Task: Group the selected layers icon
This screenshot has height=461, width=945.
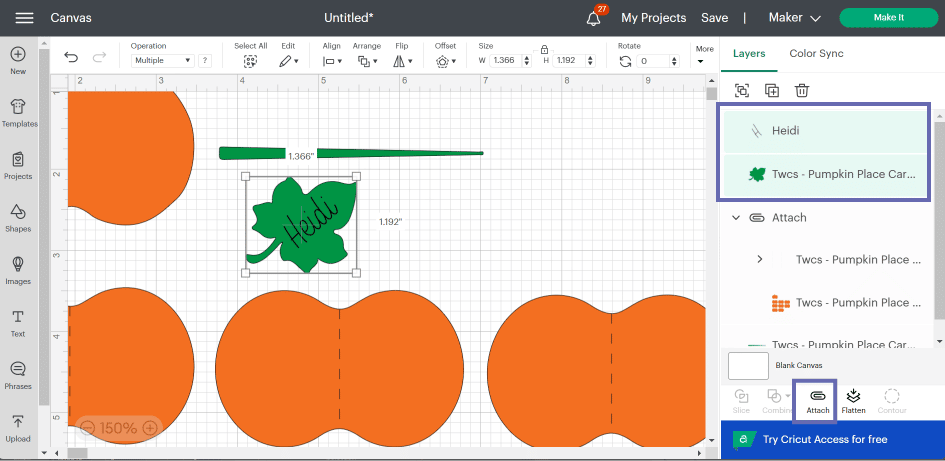Action: 742,90
